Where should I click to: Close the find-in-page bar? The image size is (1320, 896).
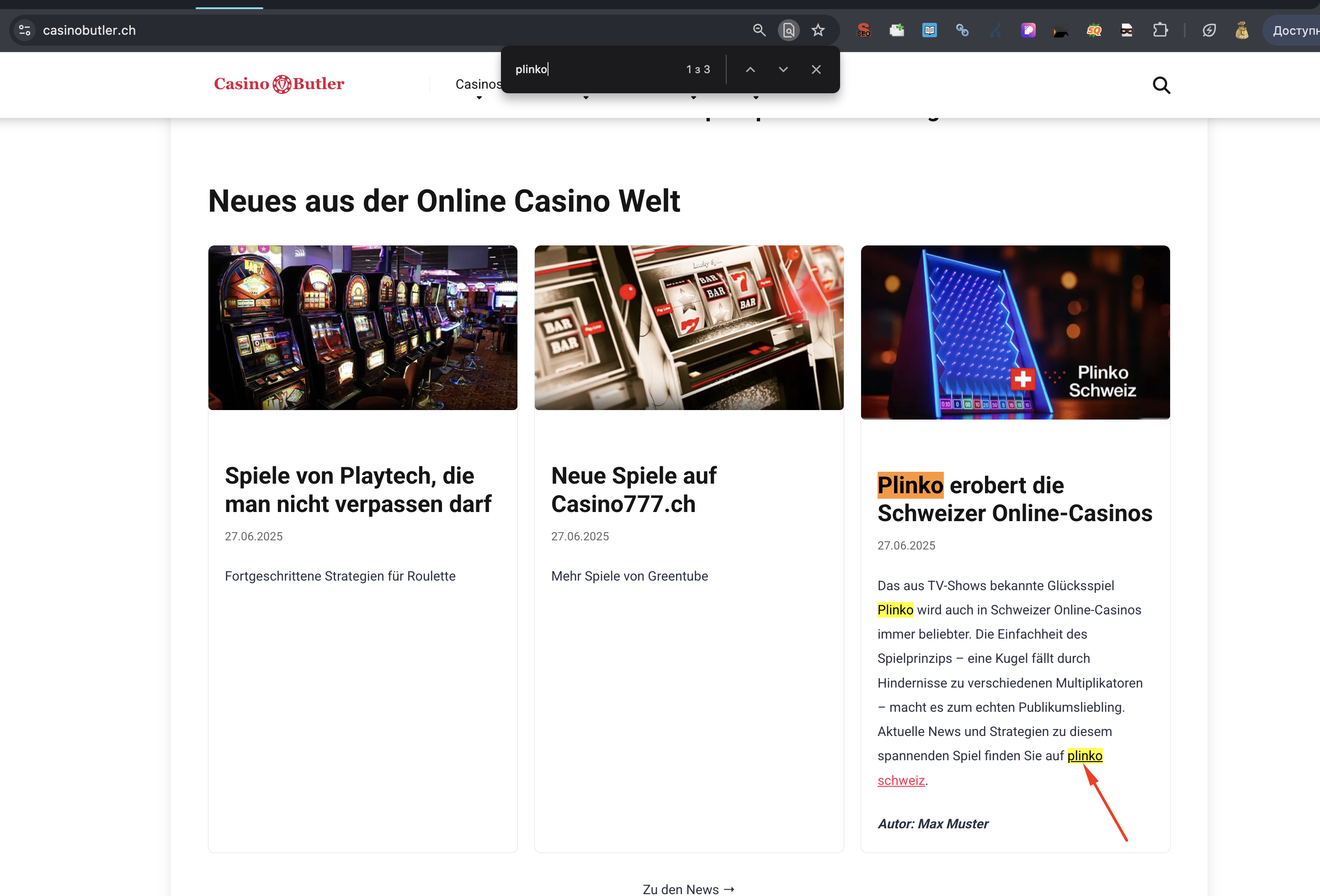pyautogui.click(x=816, y=69)
